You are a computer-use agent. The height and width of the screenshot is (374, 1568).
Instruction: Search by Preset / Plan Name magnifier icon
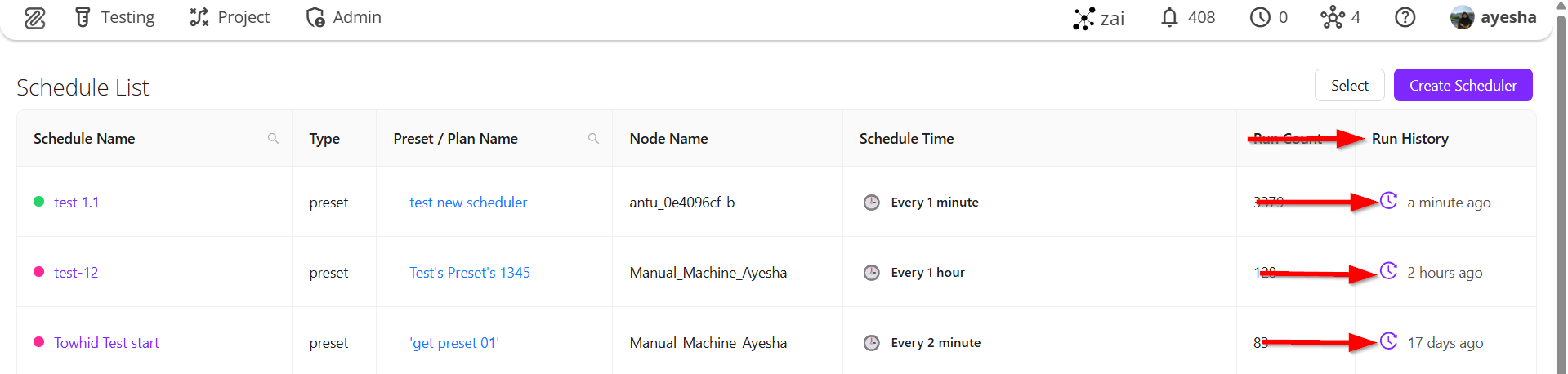(x=593, y=139)
